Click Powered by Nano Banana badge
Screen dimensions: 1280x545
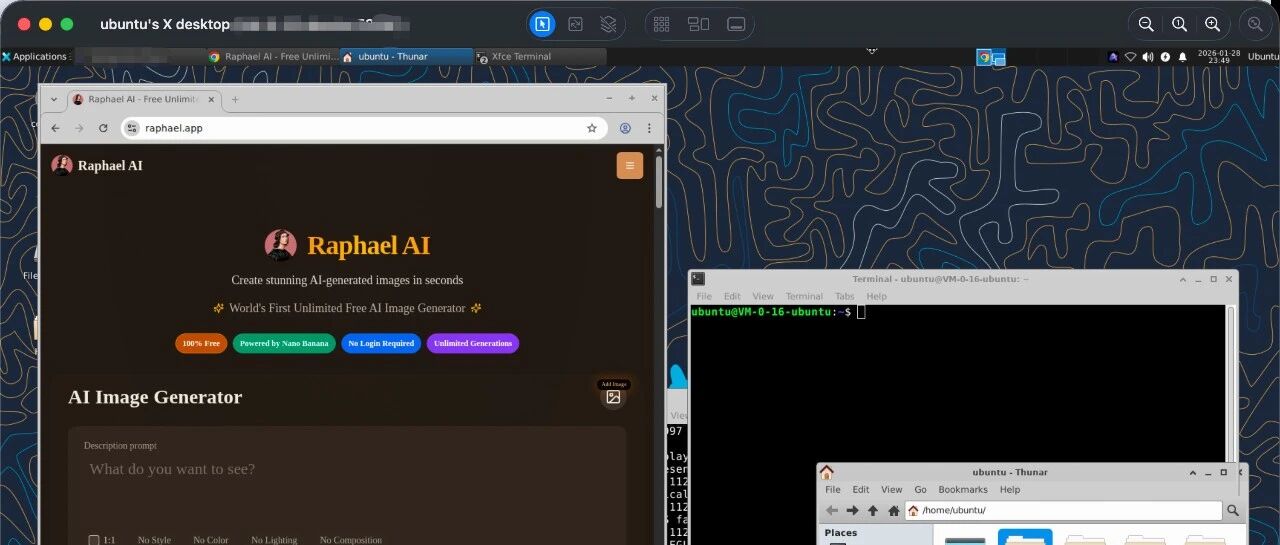(284, 344)
